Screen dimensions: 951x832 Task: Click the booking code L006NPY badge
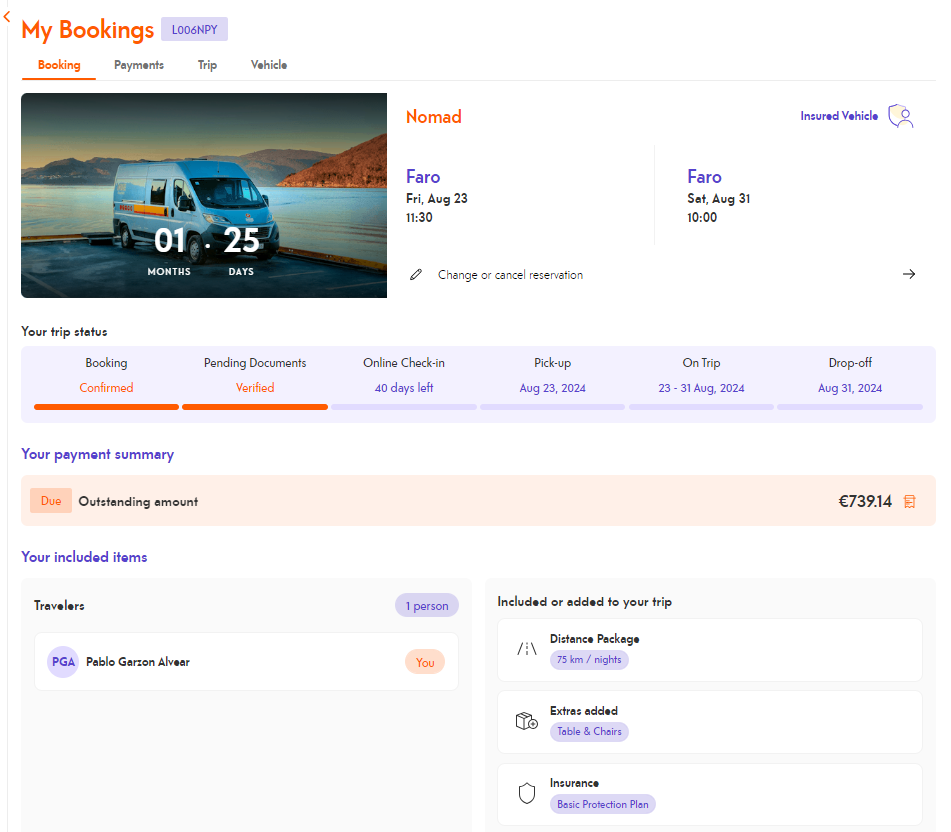194,29
